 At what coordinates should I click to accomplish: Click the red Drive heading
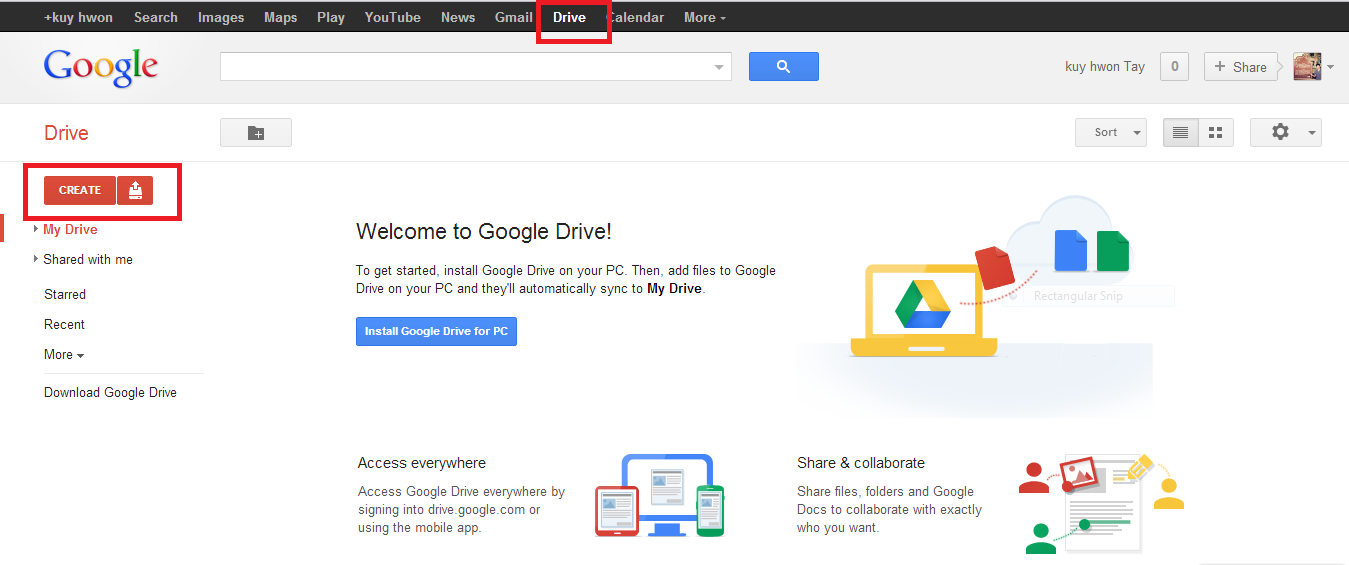[66, 133]
